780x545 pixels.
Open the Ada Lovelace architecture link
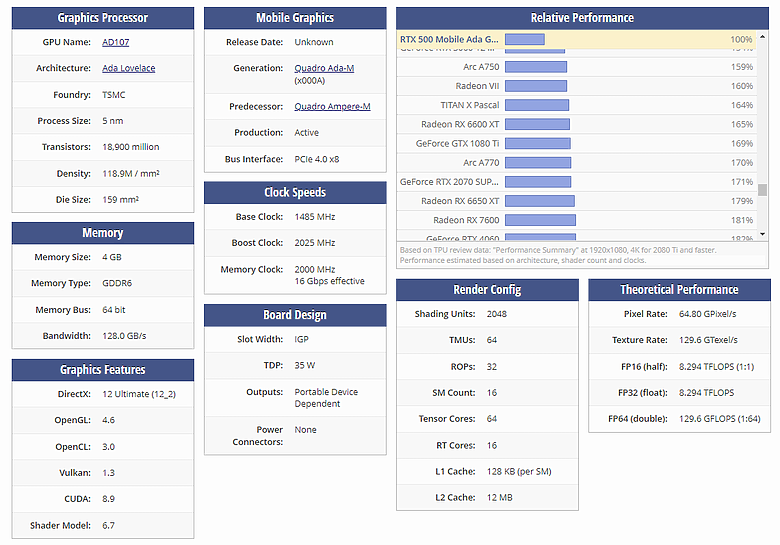128,68
